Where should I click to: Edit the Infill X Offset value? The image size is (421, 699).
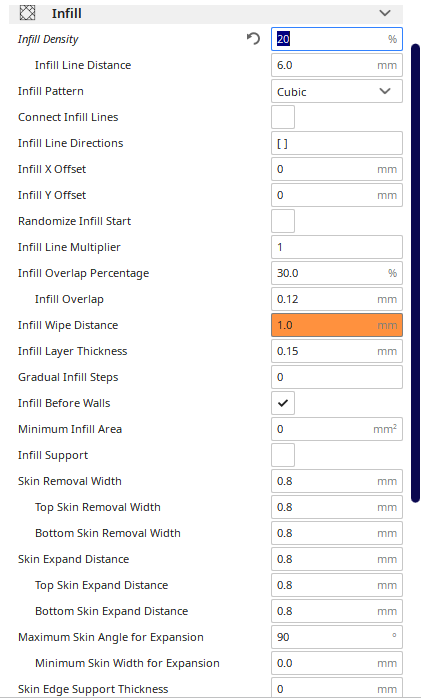click(337, 169)
